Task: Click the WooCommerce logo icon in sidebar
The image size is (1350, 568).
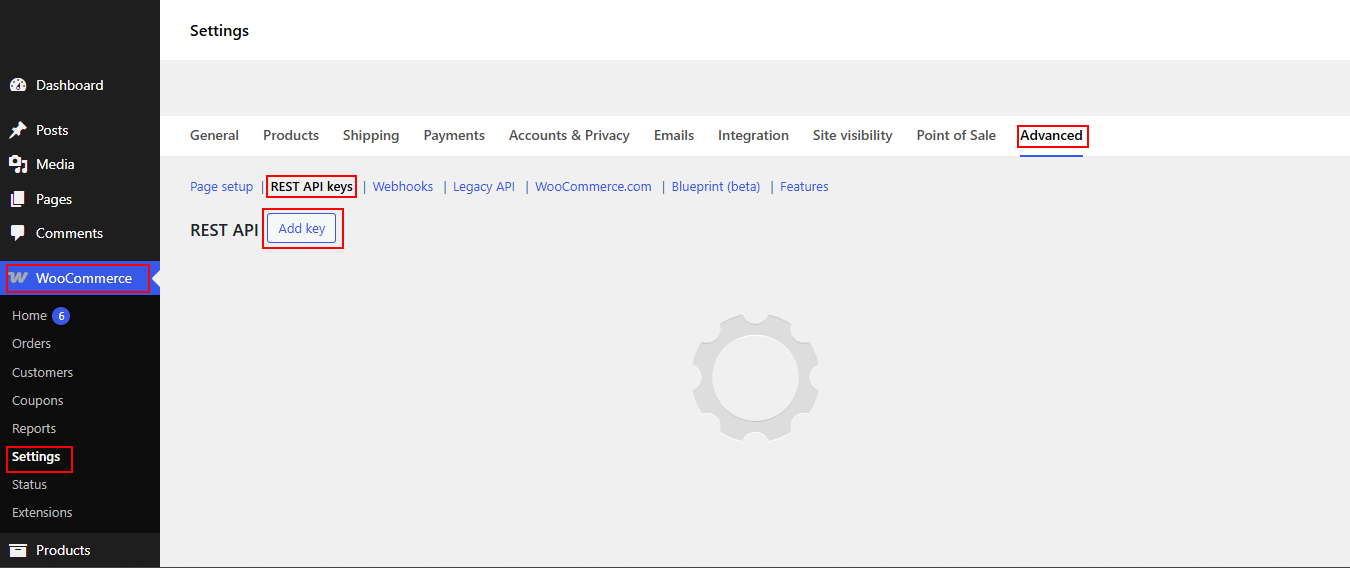Action: (18, 278)
